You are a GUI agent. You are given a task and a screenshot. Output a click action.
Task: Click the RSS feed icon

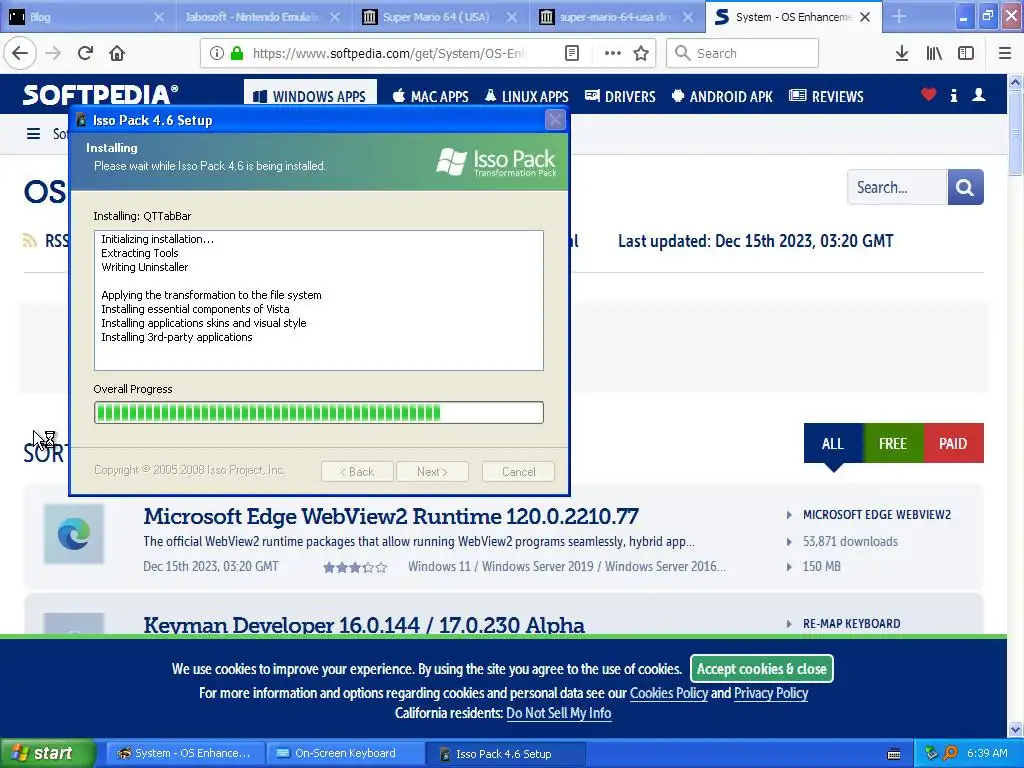(x=30, y=240)
